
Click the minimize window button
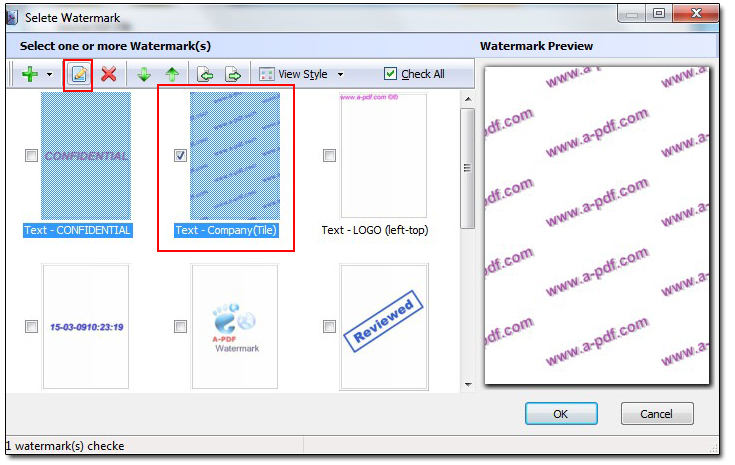coord(632,14)
